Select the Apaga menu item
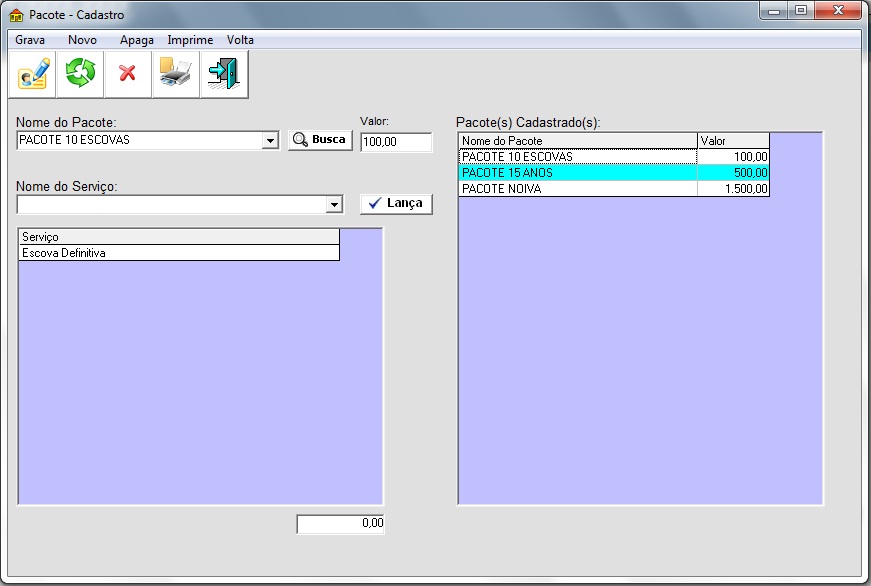This screenshot has height=586, width=871. (x=136, y=40)
